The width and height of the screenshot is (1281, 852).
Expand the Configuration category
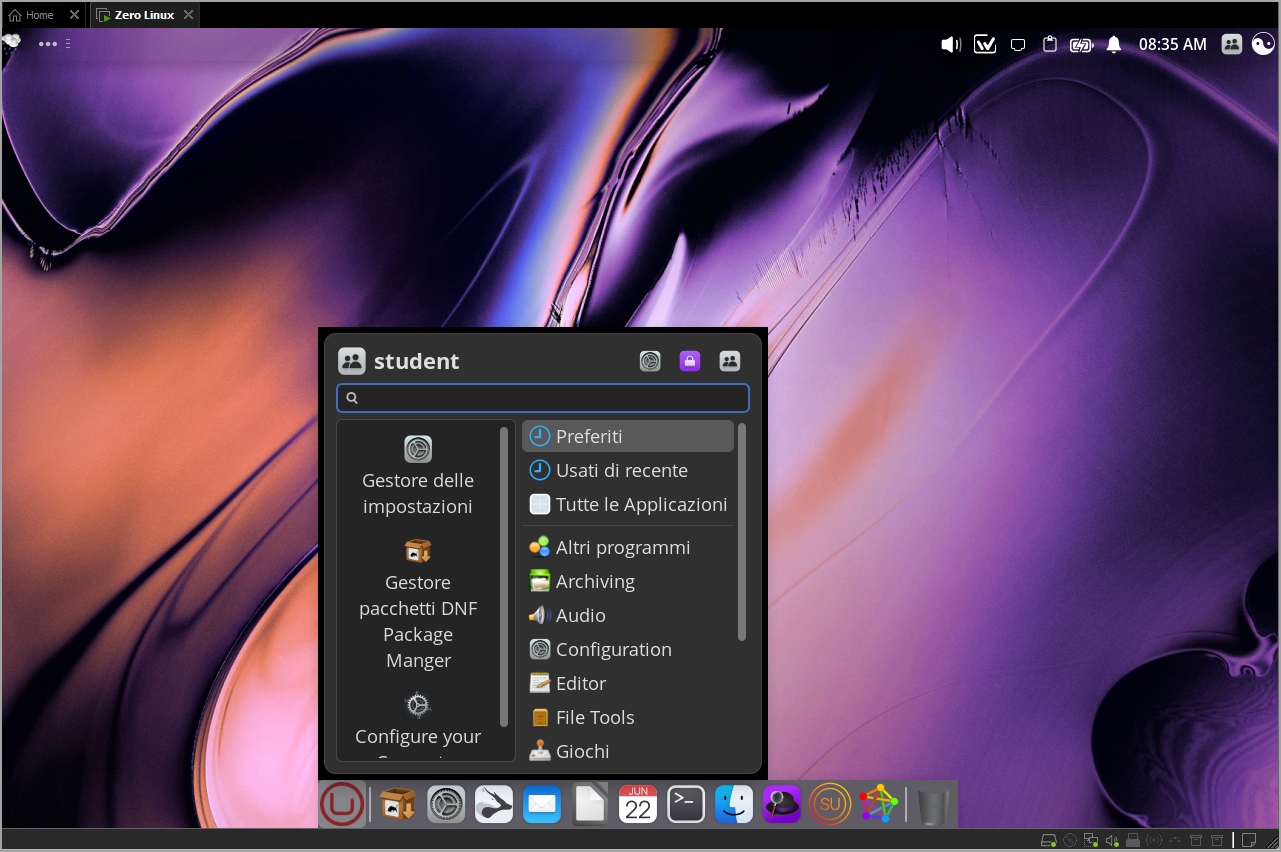coord(613,649)
